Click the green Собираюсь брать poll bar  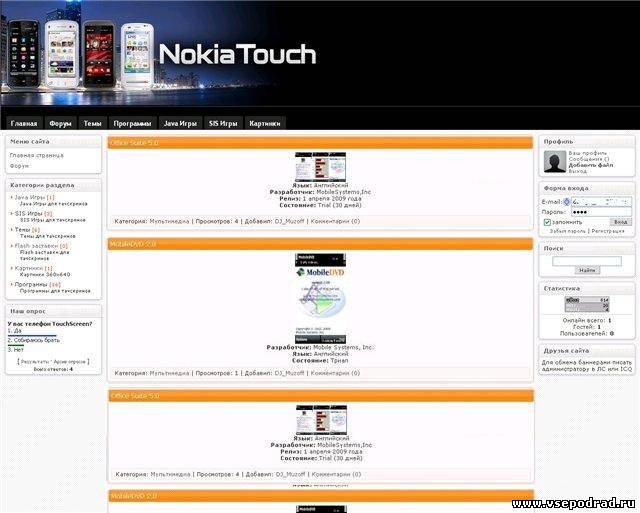tap(16, 345)
